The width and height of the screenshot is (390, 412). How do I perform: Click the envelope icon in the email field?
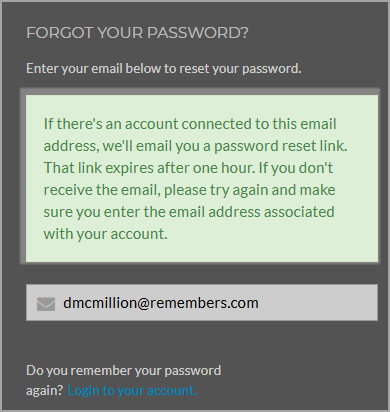click(x=46, y=304)
